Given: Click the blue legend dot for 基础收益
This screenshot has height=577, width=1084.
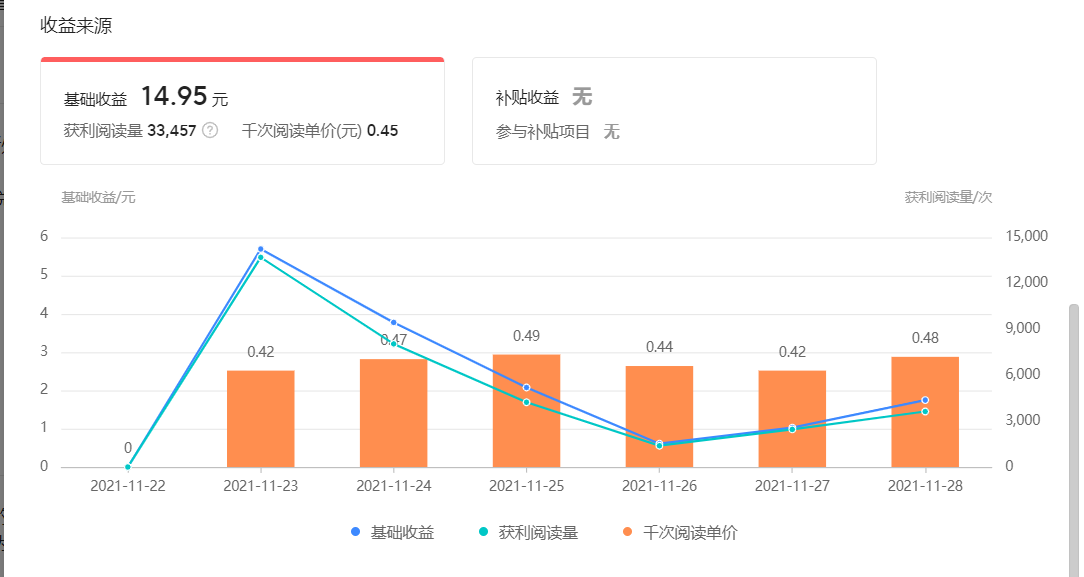Looking at the screenshot, I should (x=355, y=533).
